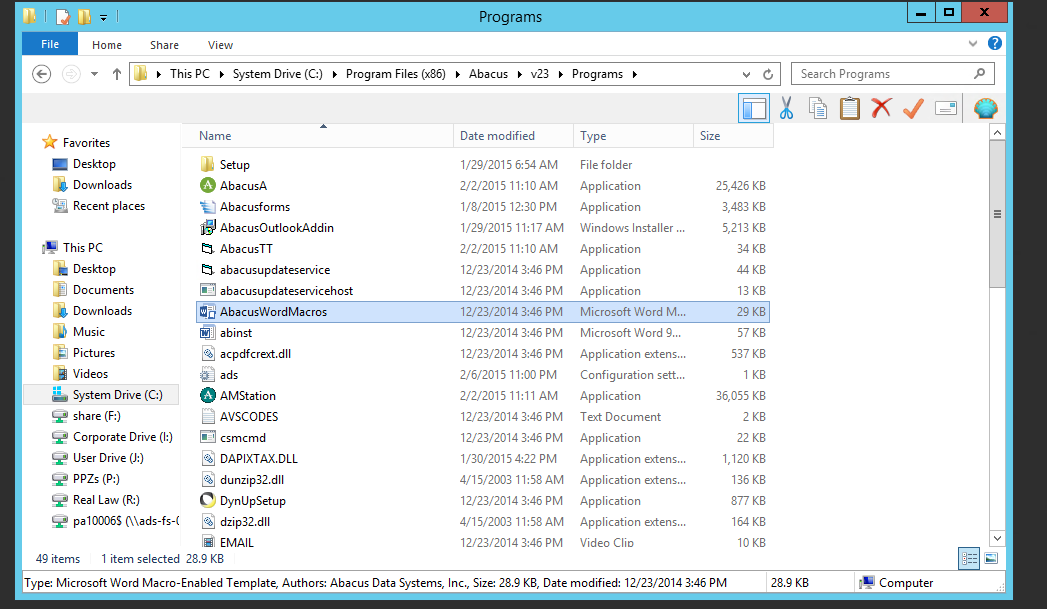The width and height of the screenshot is (1047, 609).
Task: Select the AMStation application
Action: pos(483,395)
